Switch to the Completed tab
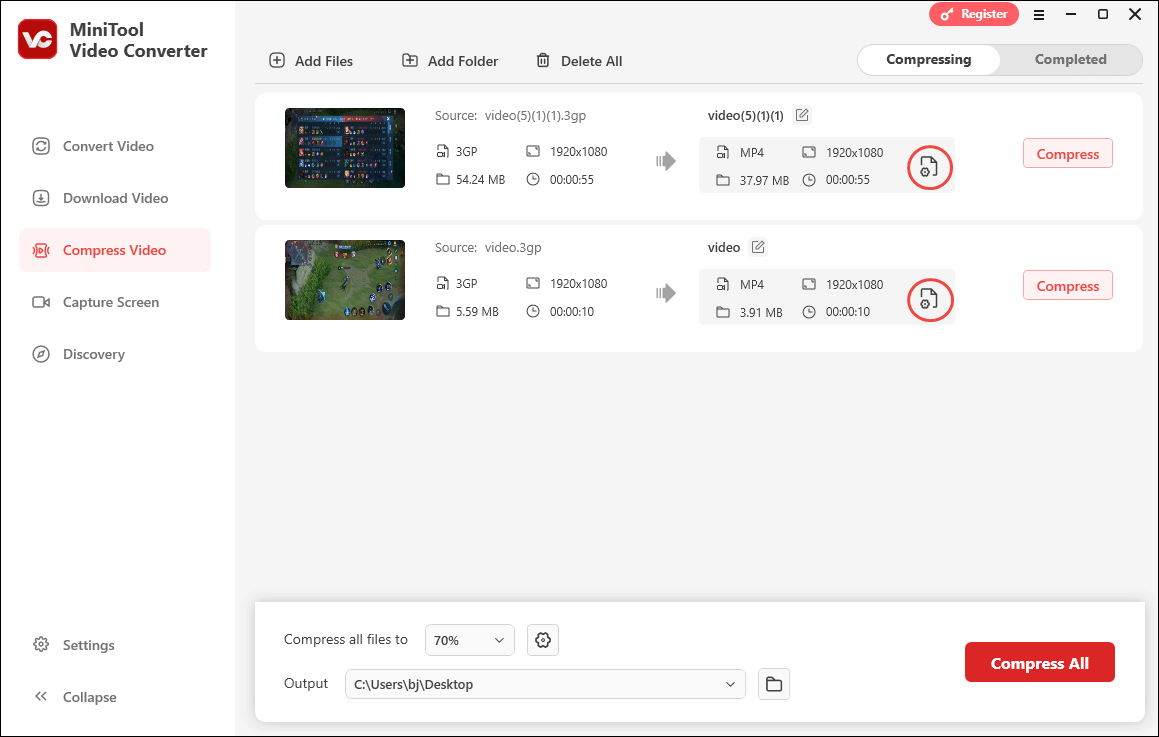Viewport: 1159px width, 737px height. (1070, 60)
